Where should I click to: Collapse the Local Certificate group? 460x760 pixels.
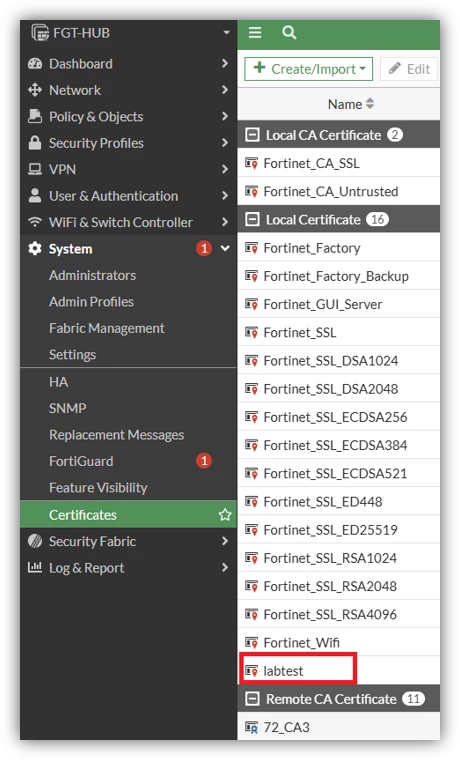[x=252, y=220]
